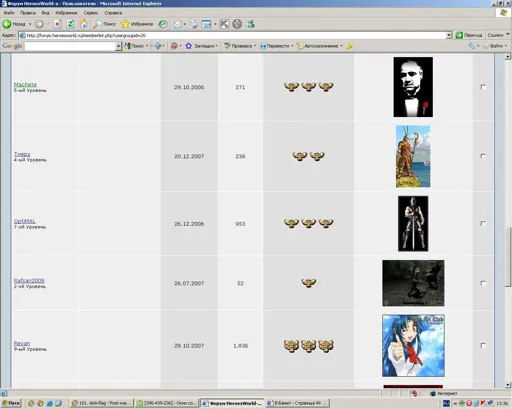Stop loading with the red X button
Image resolution: width=512 pixels, height=409 pixels.
pos(57,24)
